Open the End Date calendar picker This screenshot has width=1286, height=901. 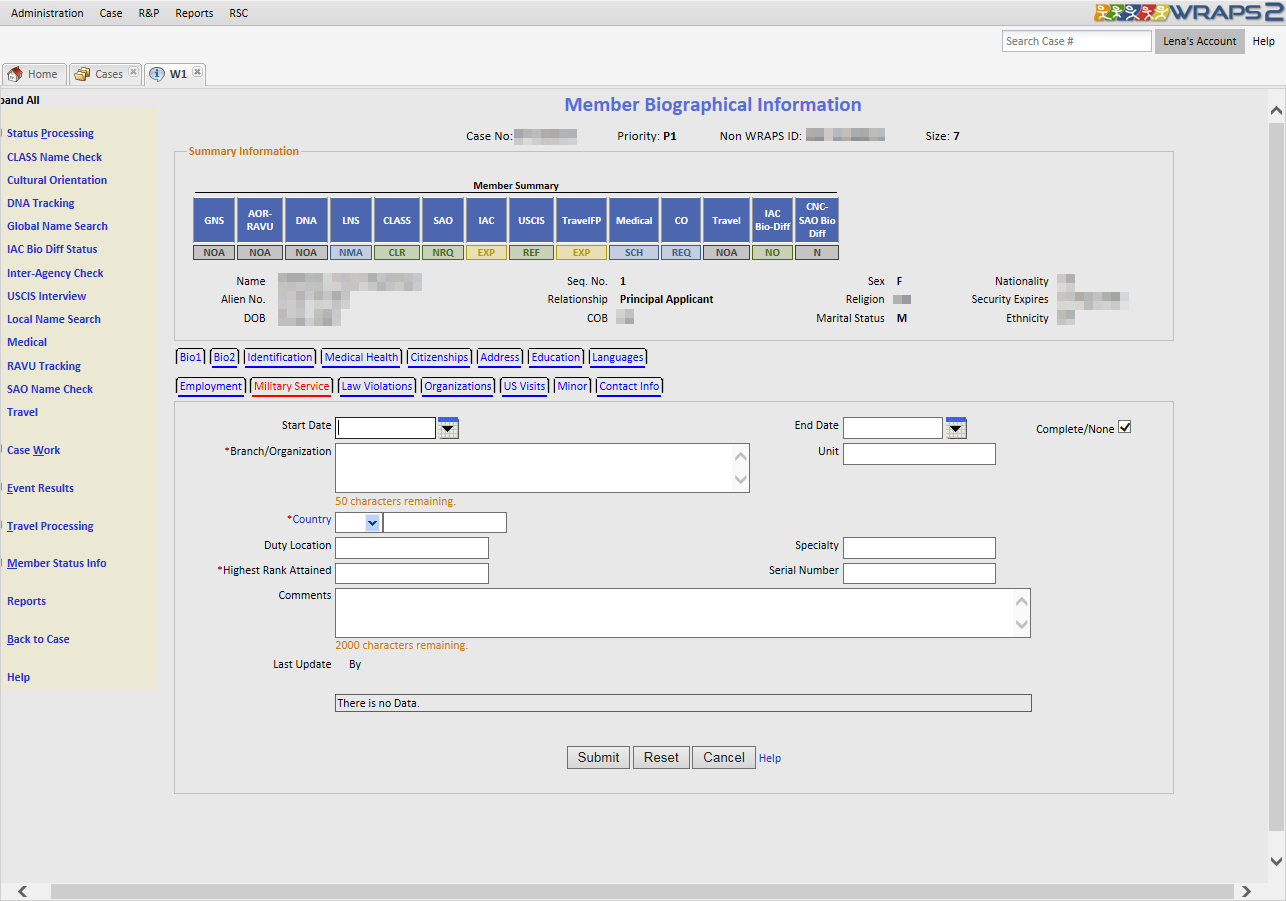(956, 428)
